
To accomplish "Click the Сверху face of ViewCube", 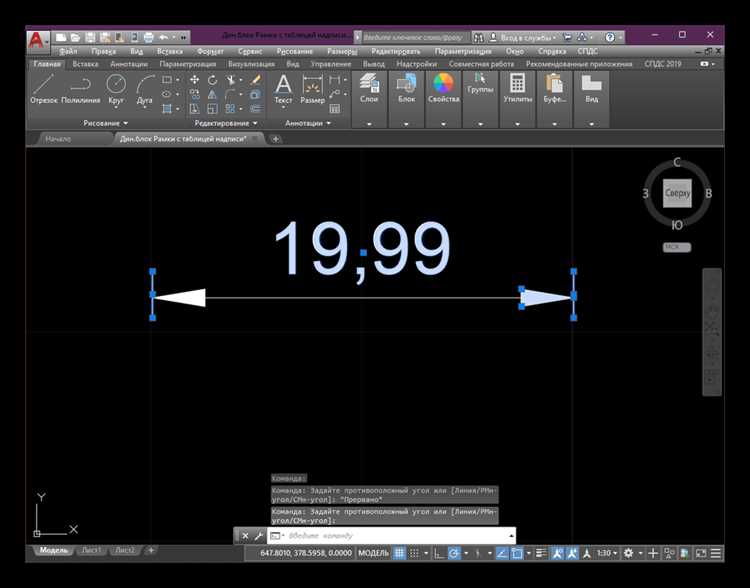I will (677, 193).
